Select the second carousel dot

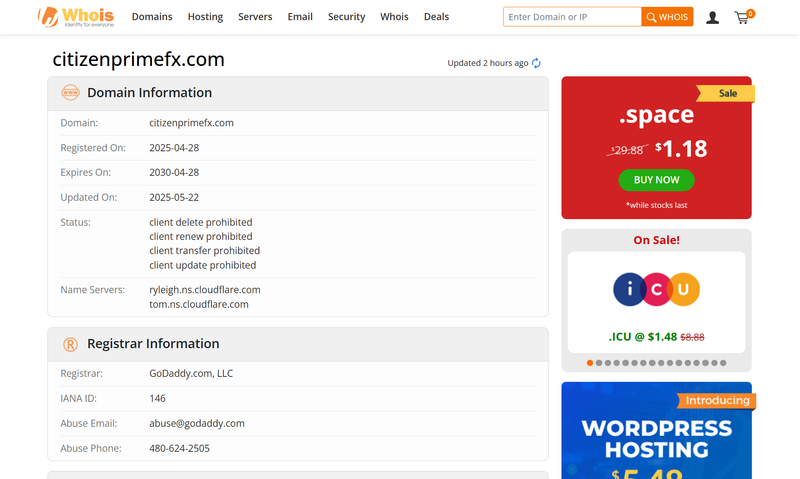tap(599, 363)
